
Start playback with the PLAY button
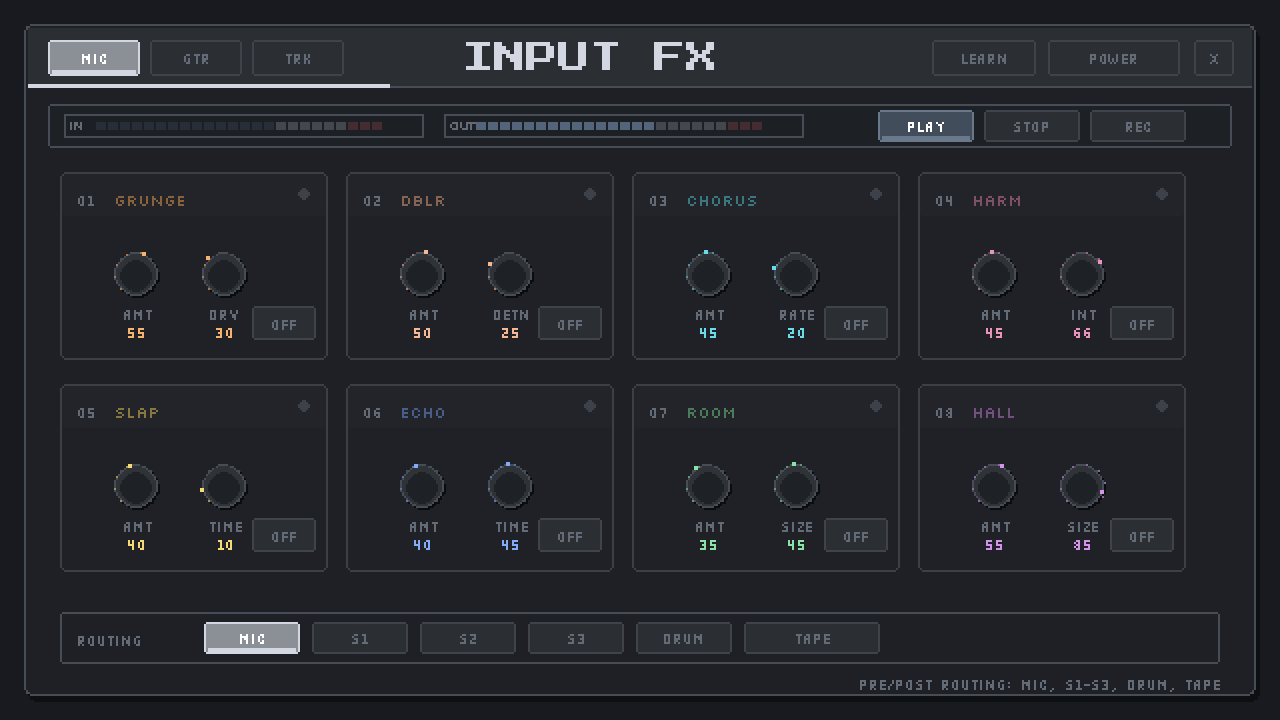926,126
